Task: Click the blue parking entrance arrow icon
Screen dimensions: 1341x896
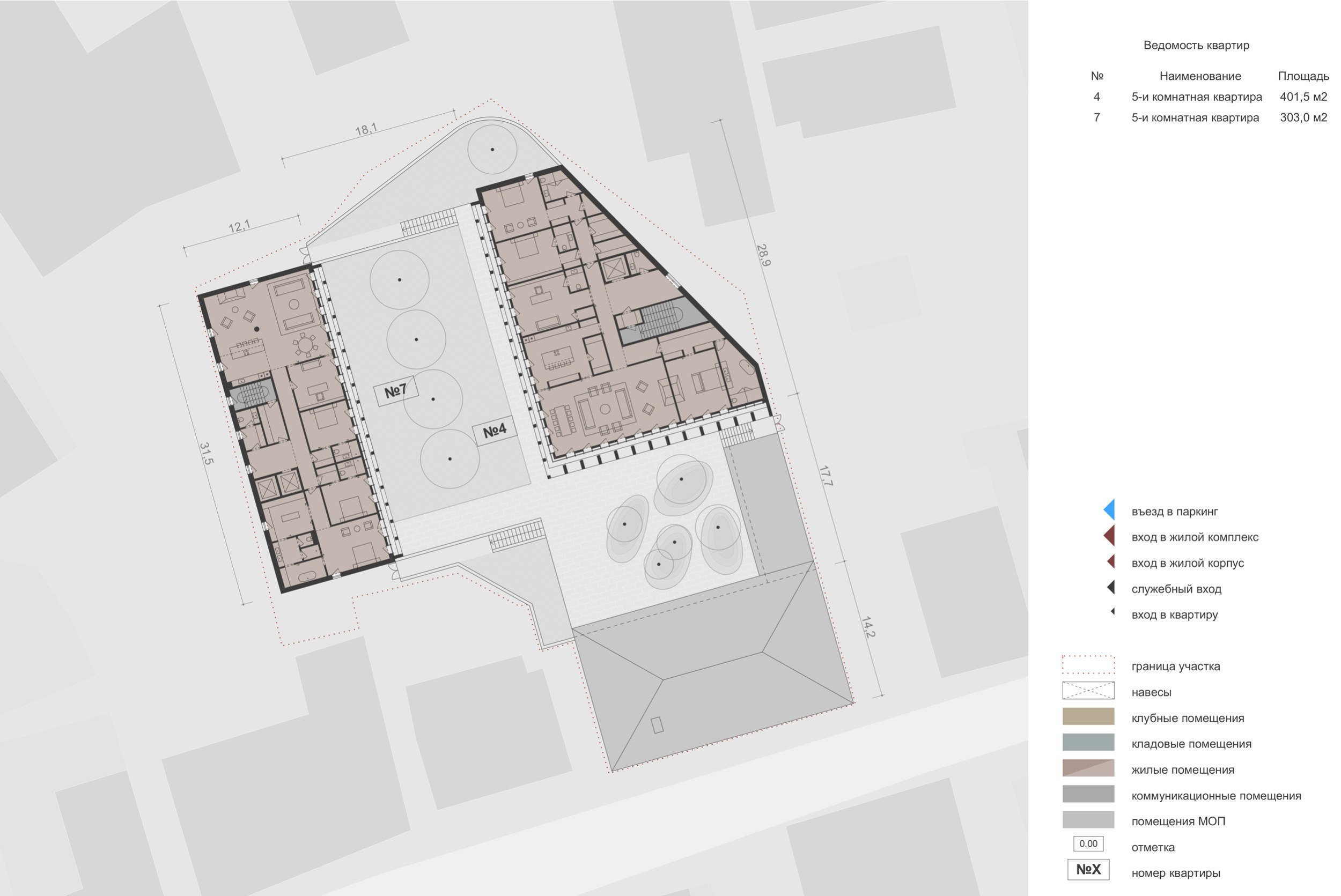Action: 1109,510
